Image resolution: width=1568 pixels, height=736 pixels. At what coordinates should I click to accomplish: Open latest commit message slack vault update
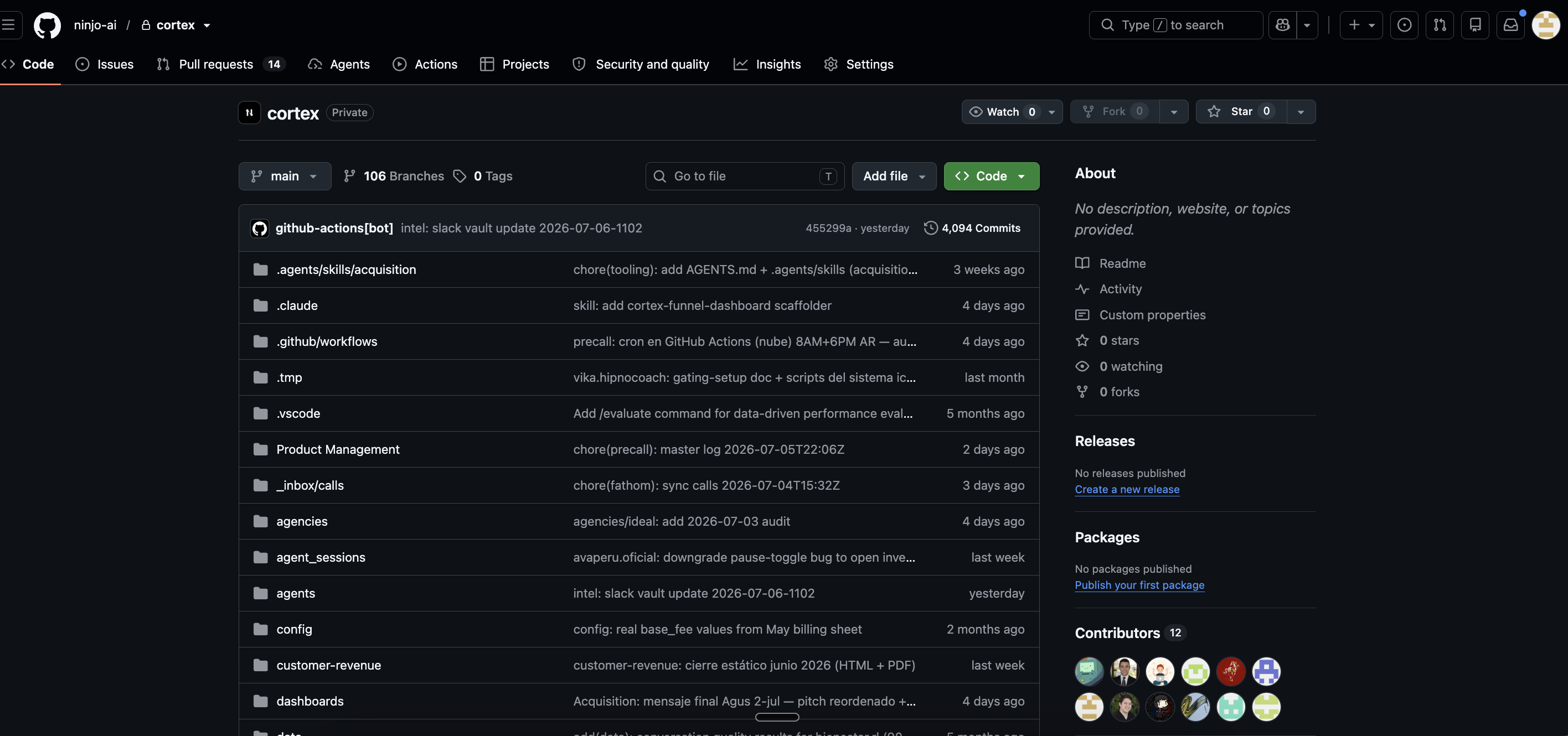click(x=522, y=228)
